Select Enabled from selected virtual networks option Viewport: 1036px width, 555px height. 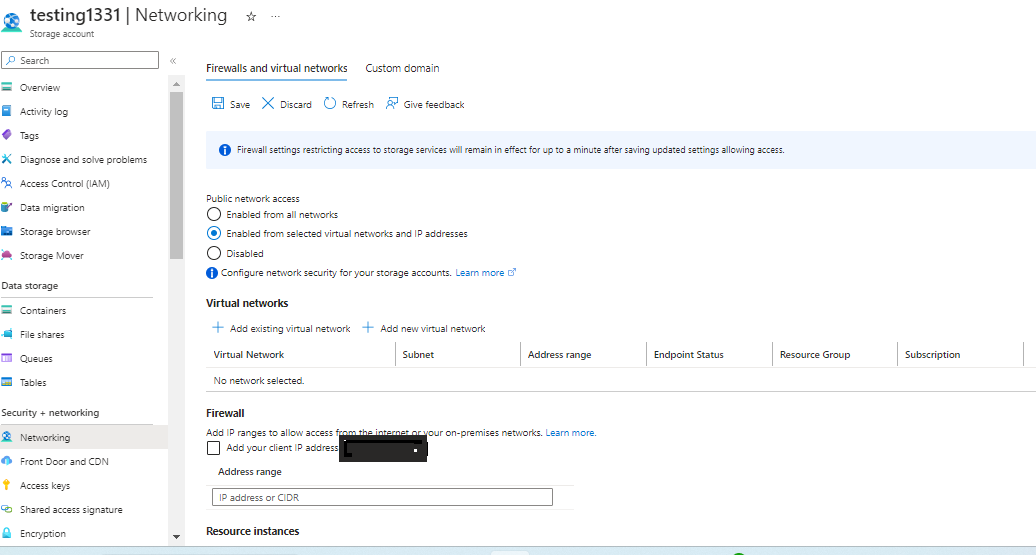click(213, 233)
